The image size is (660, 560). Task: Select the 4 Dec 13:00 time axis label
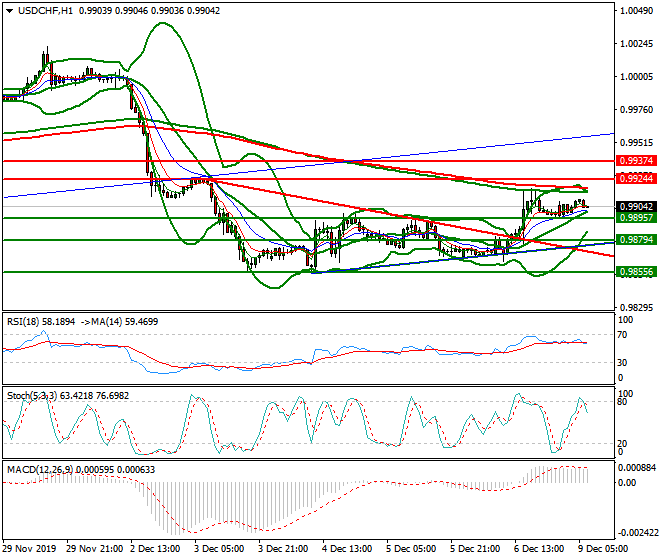click(x=347, y=549)
